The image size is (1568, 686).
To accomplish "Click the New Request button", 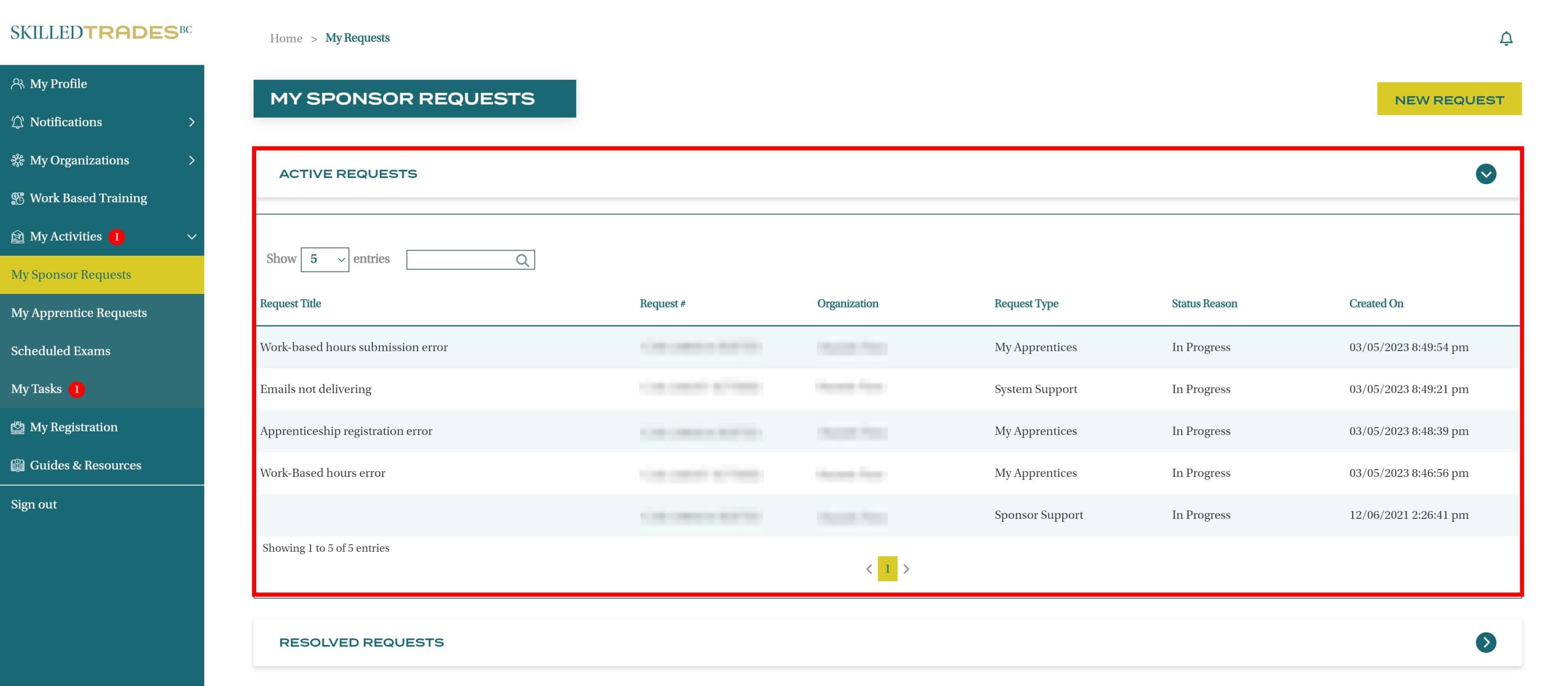I will [1449, 99].
